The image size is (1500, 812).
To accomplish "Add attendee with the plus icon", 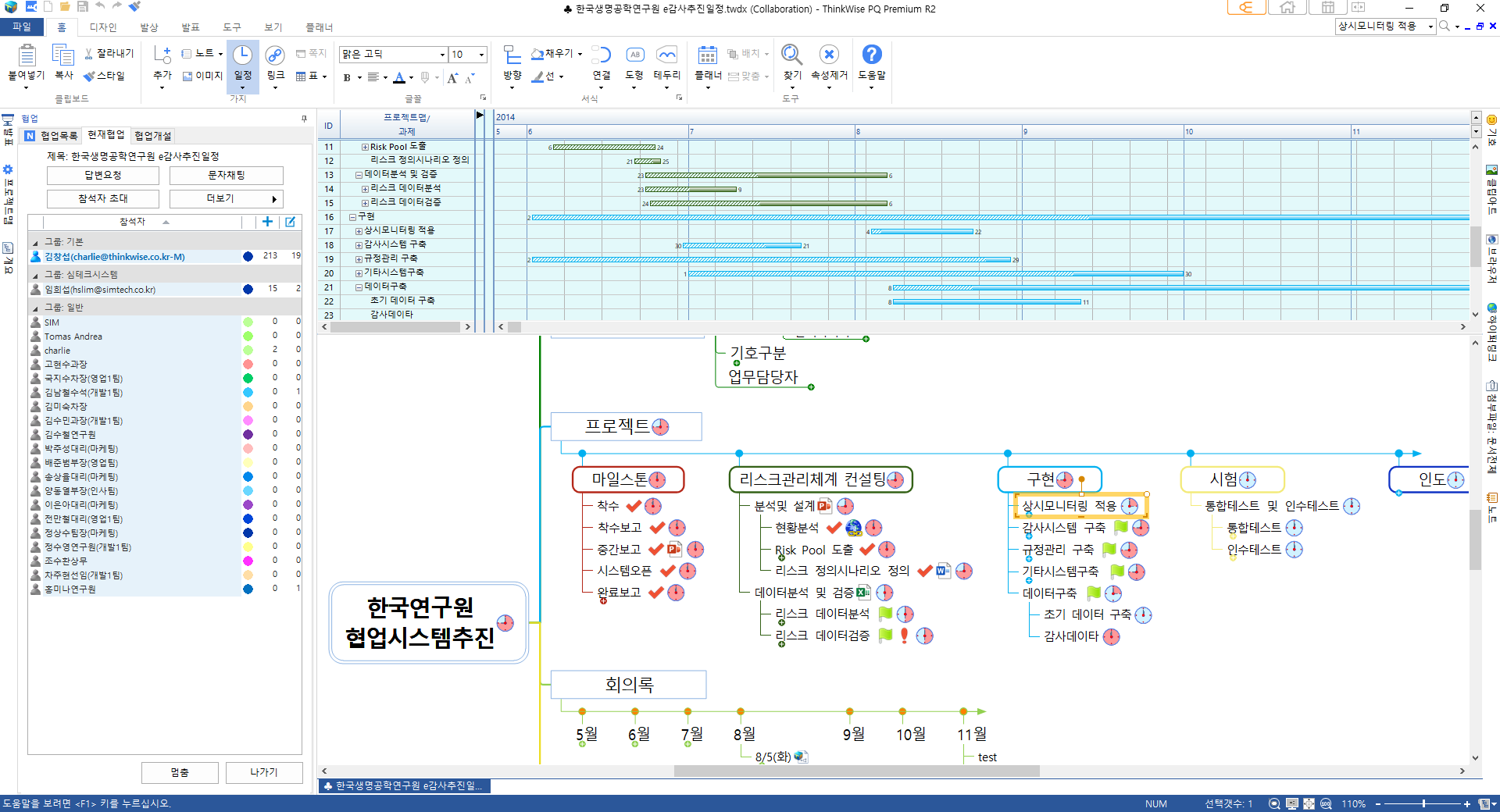I will tap(267, 222).
